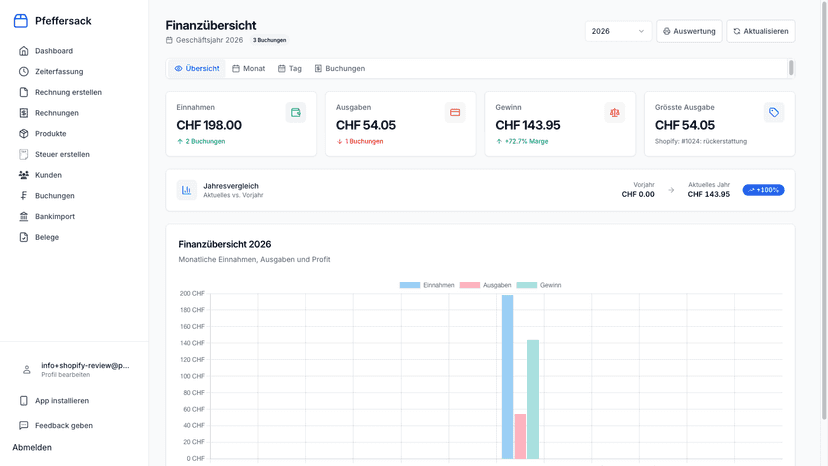Viewport: 828px width, 466px height.
Task: Click the Grösste Ausgabe tag icon
Action: tap(774, 113)
